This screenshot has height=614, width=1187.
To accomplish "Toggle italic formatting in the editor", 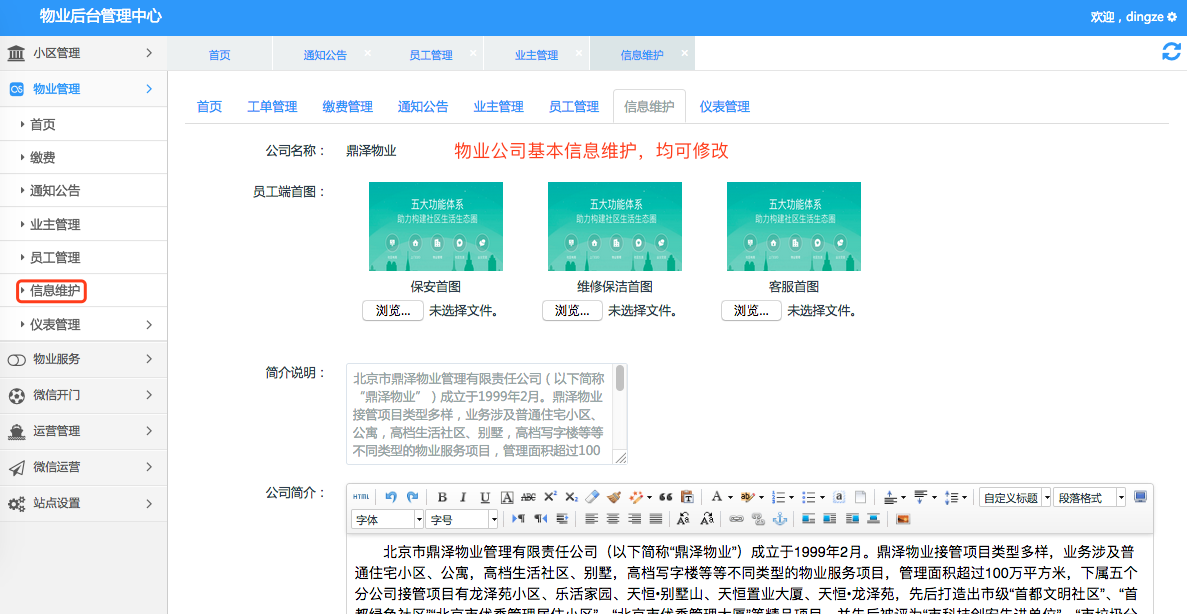I will click(463, 497).
